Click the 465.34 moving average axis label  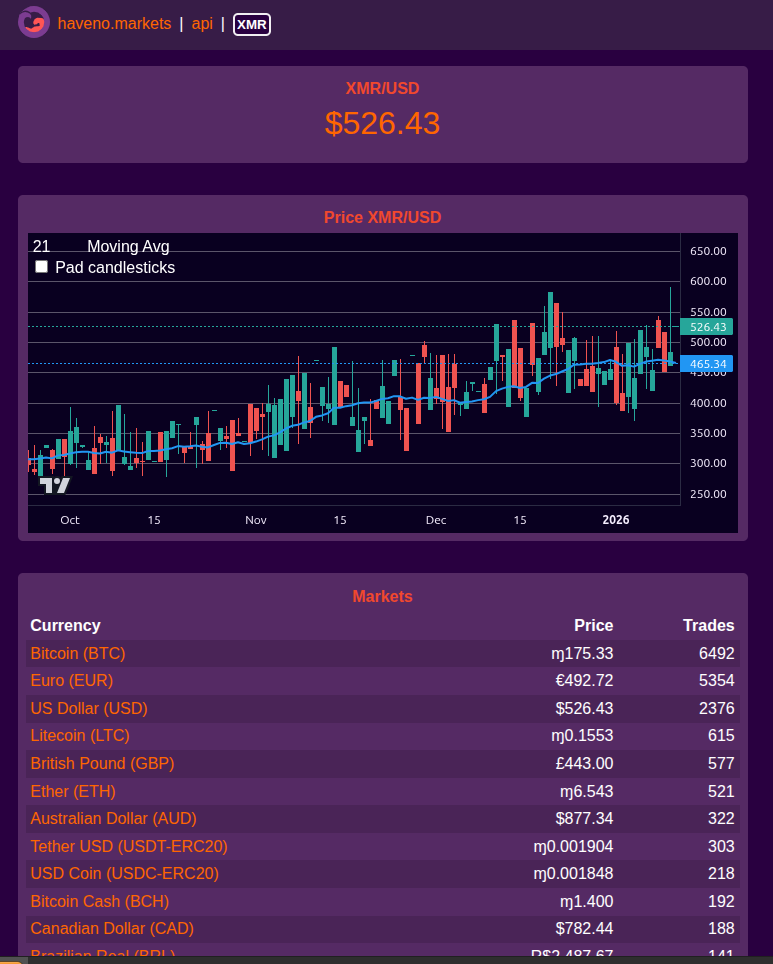point(707,364)
